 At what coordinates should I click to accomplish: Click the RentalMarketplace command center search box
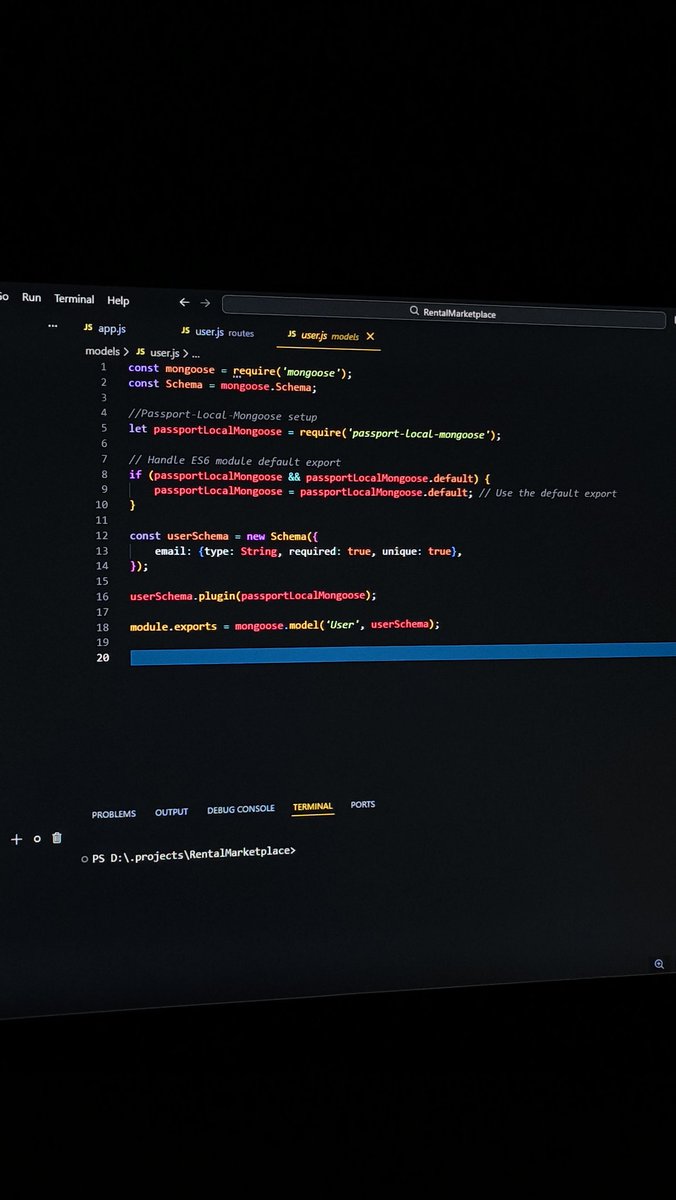coord(444,312)
